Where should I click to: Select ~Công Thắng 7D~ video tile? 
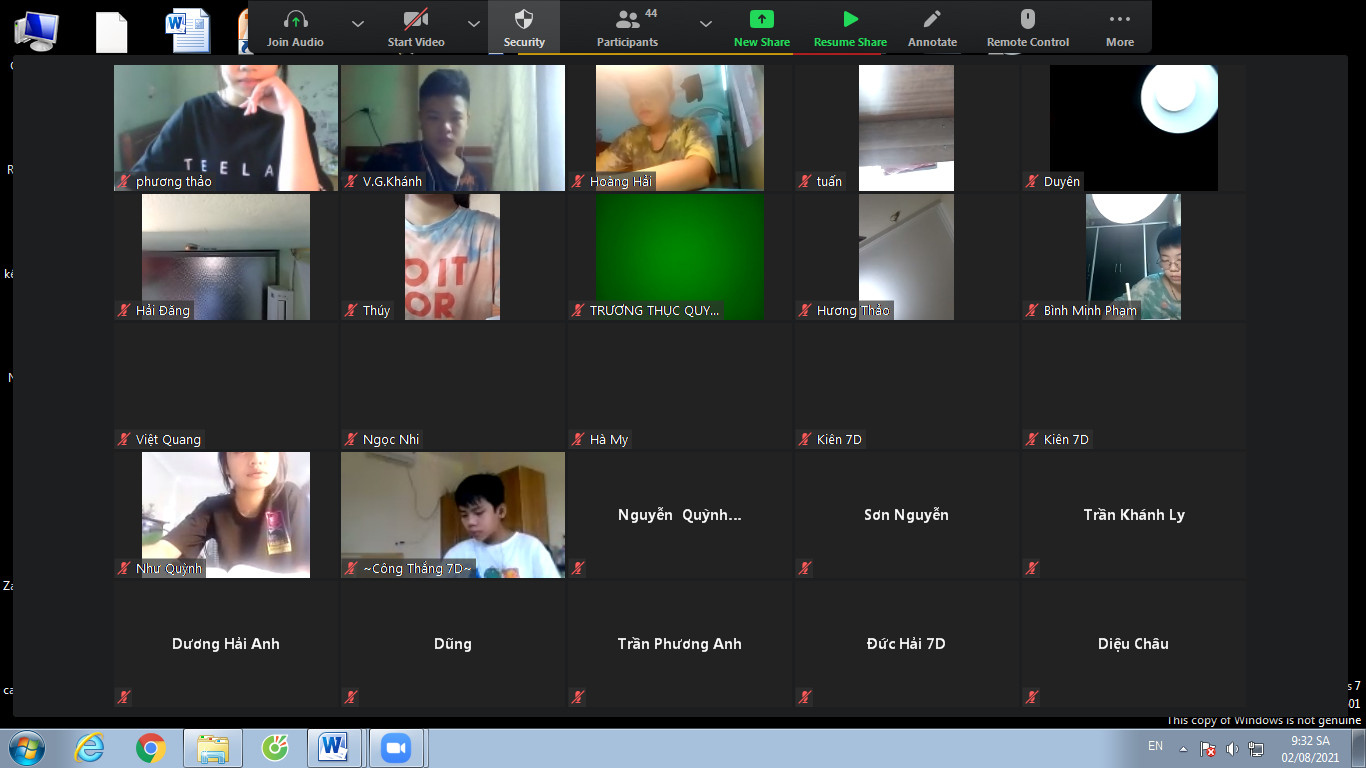(452, 514)
